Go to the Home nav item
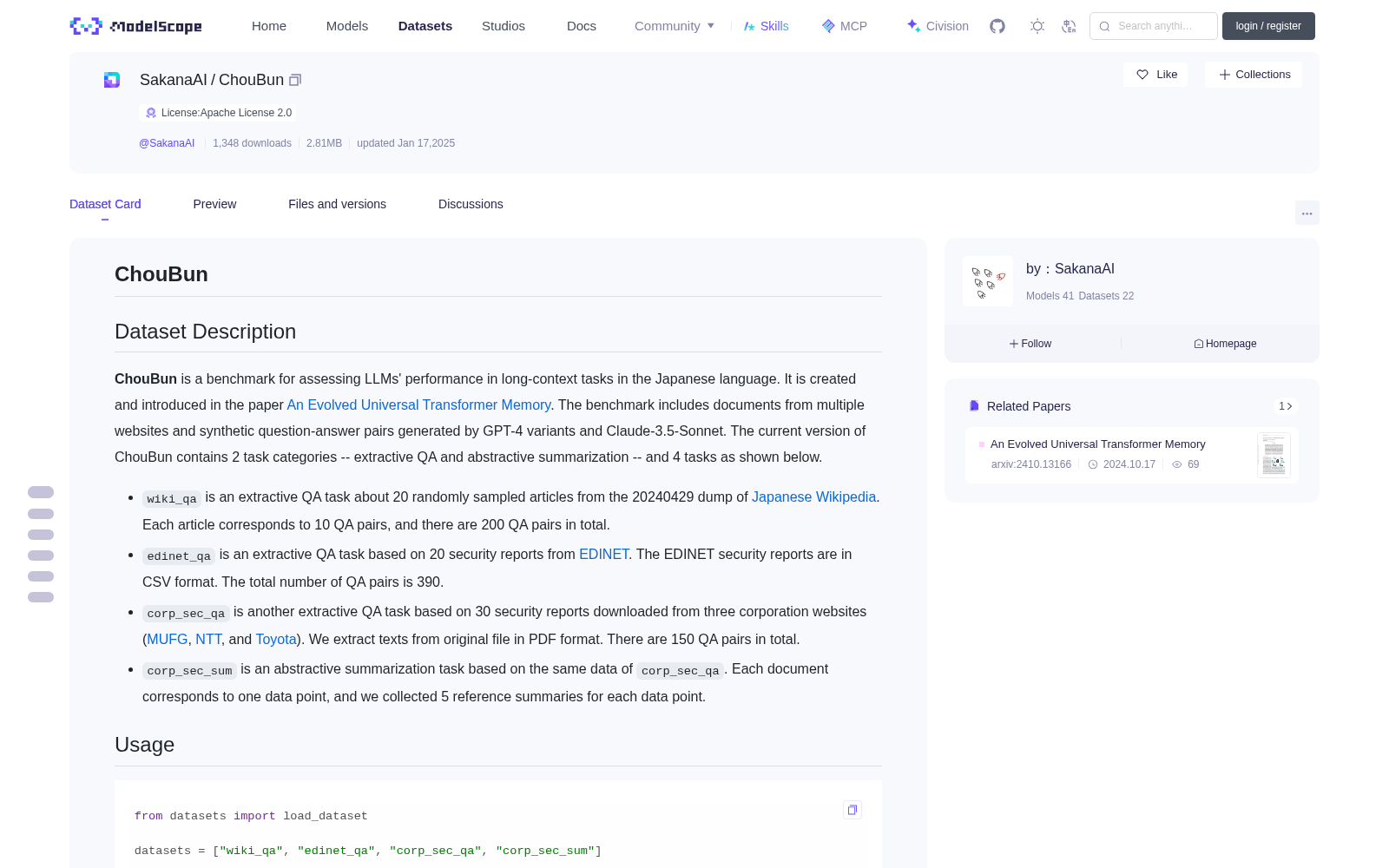This screenshot has height=868, width=1389. coord(269,26)
